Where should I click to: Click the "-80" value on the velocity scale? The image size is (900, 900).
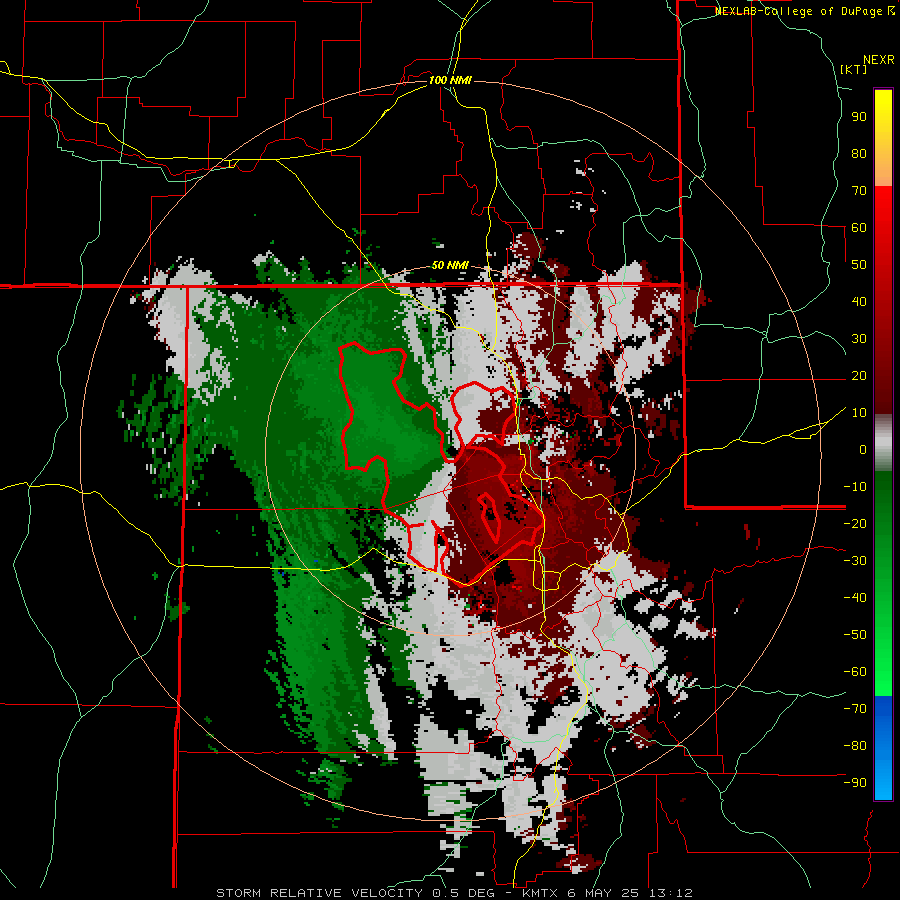point(855,746)
